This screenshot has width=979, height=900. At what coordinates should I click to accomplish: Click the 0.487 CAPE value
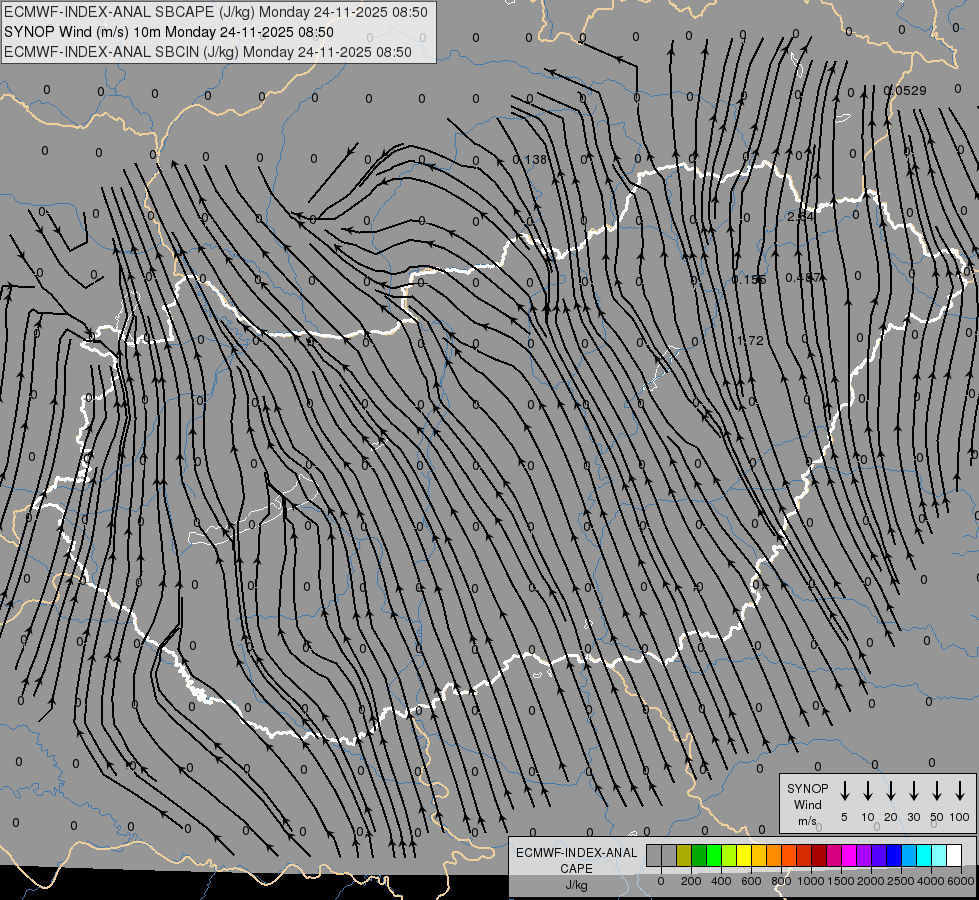pos(802,277)
